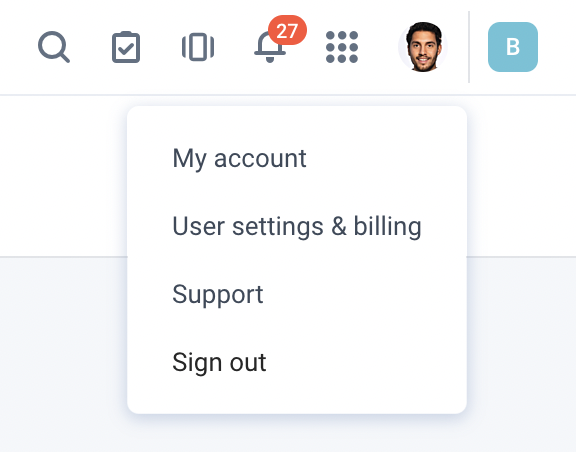Go to billing settings menu link

297,226
